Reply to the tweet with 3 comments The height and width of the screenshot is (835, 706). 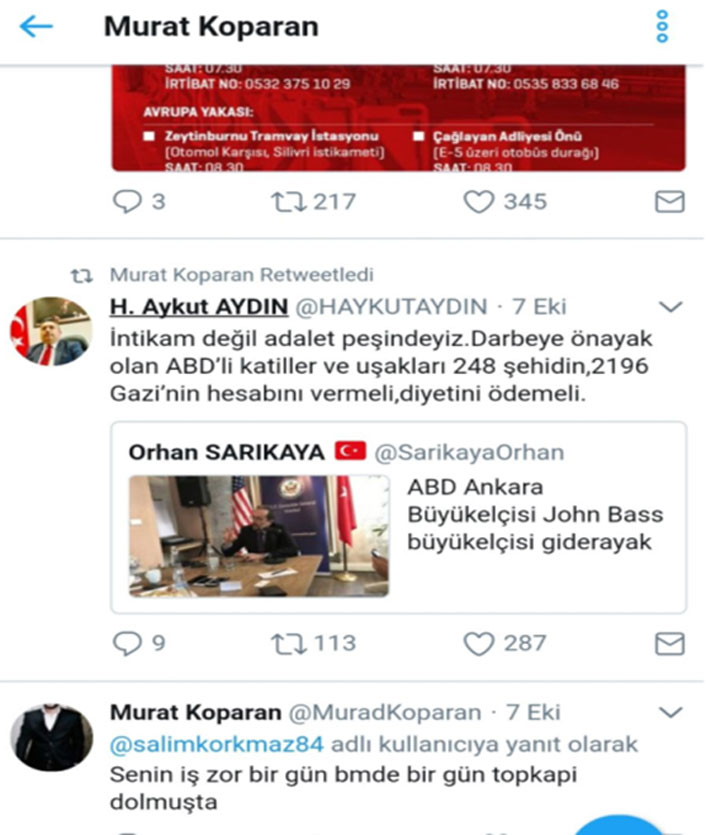click(127, 202)
